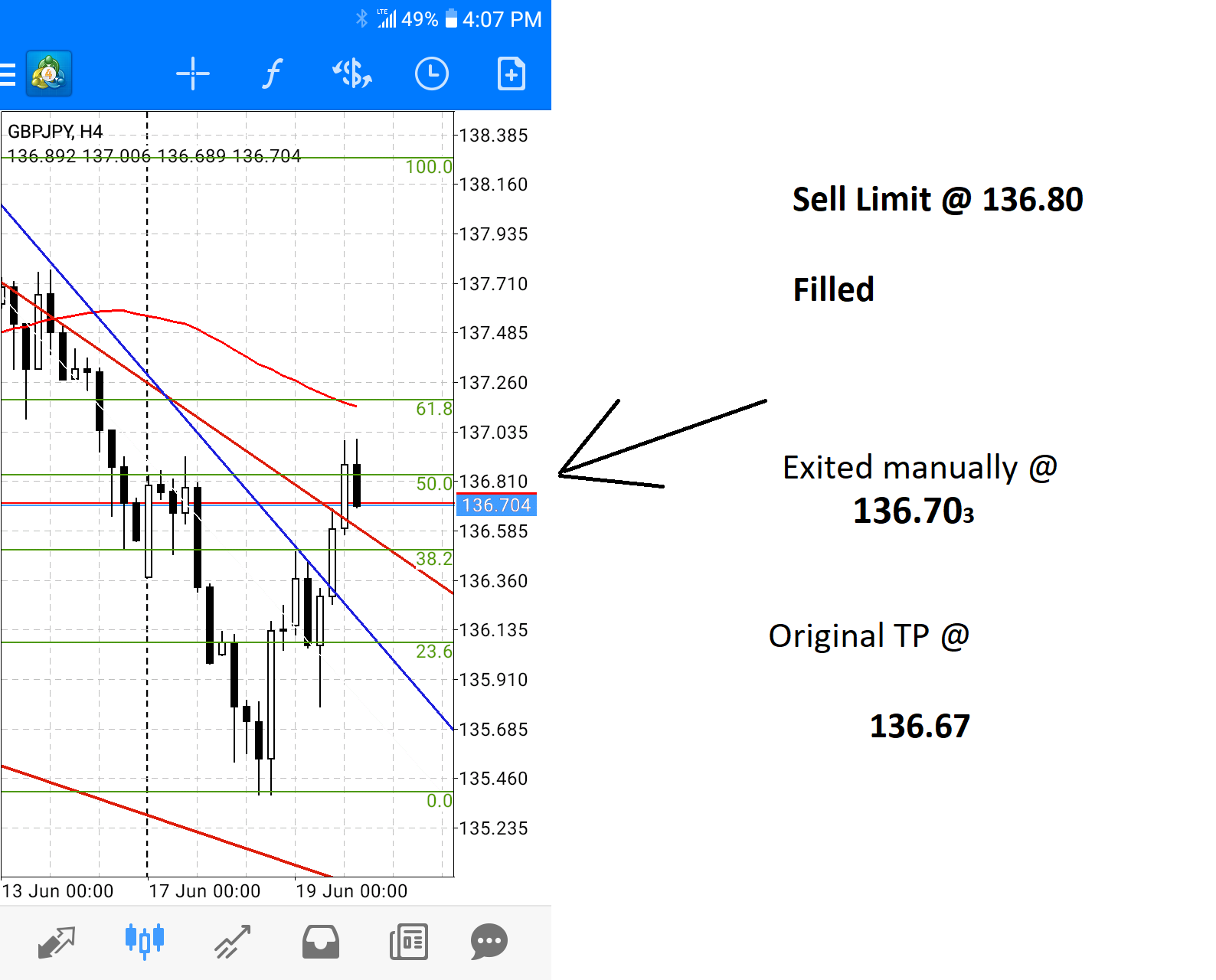Open the Chat messages tab
The height and width of the screenshot is (980, 1216).
(x=489, y=942)
